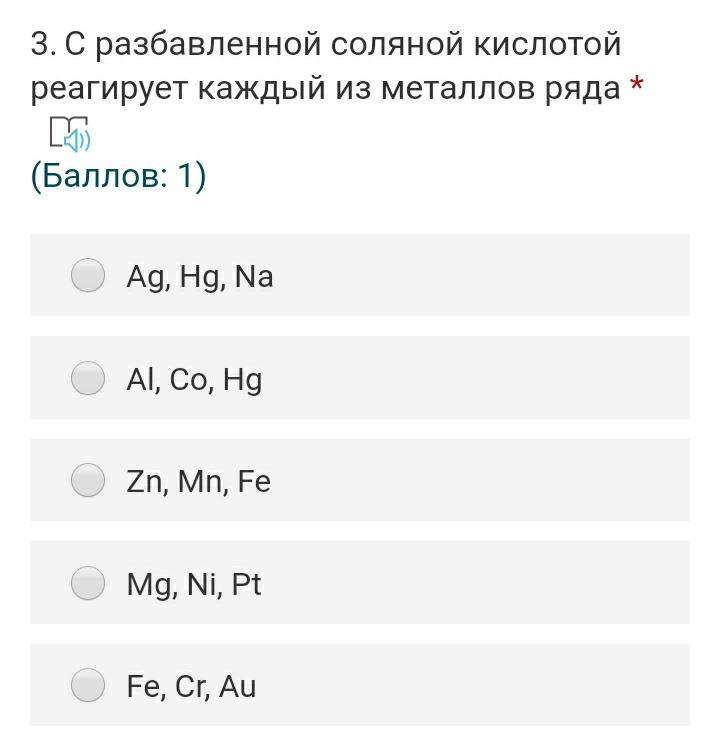Click blank area of first answer row
Screen dimensions: 720x729
click(x=500, y=276)
